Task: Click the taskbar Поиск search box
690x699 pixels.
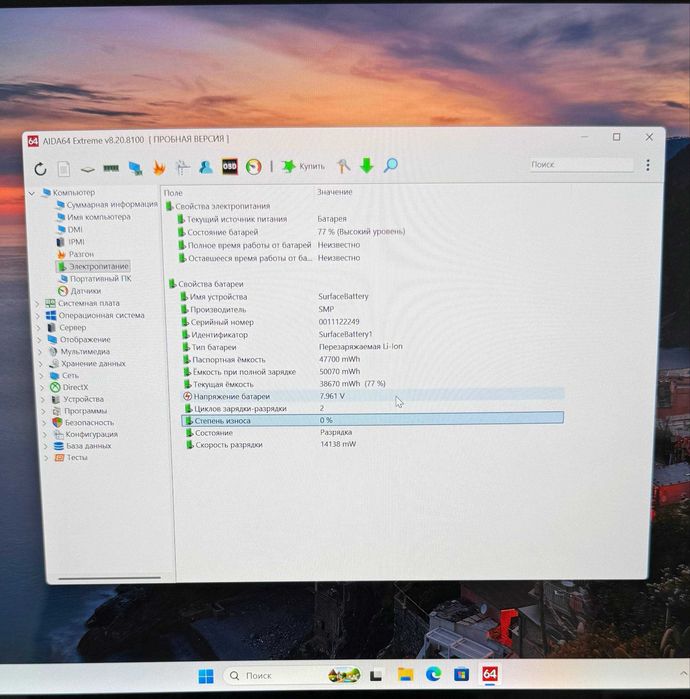Action: coord(292,676)
